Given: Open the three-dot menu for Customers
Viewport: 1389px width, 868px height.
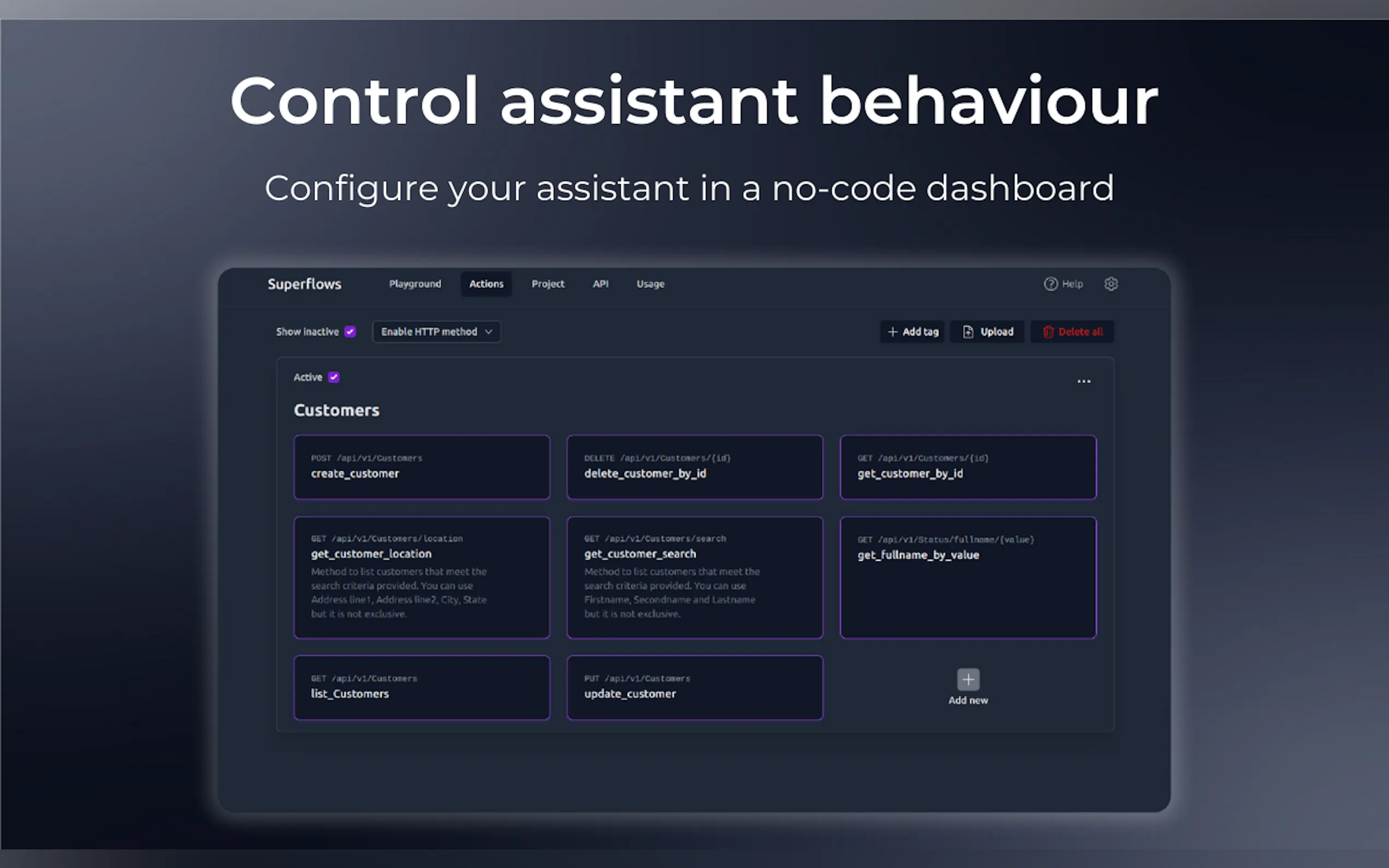Looking at the screenshot, I should pyautogui.click(x=1083, y=381).
